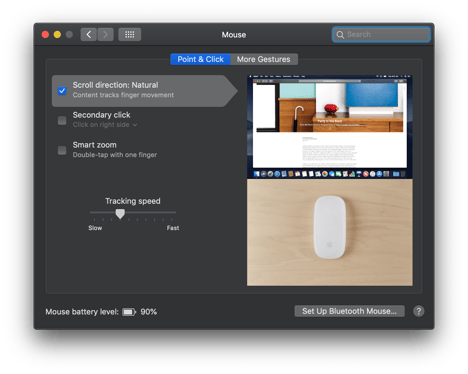Uncheck Scroll direction: Natural checkbox

click(x=62, y=91)
